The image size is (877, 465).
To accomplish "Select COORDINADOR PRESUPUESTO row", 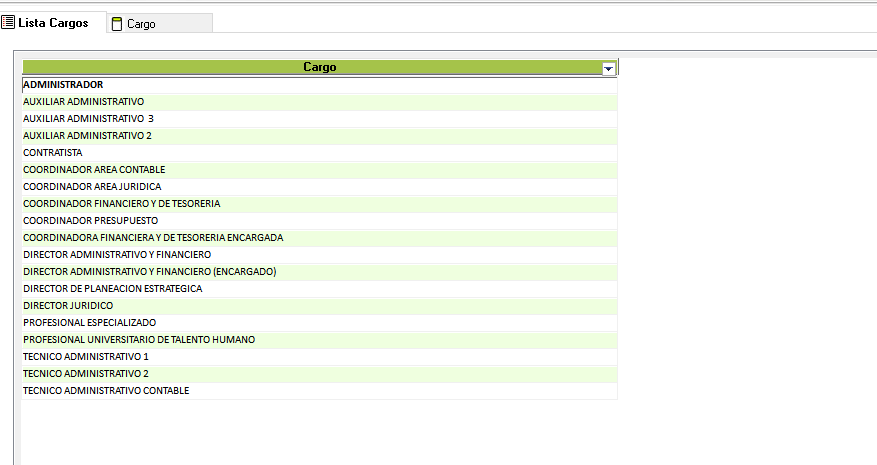I will click(91, 221).
